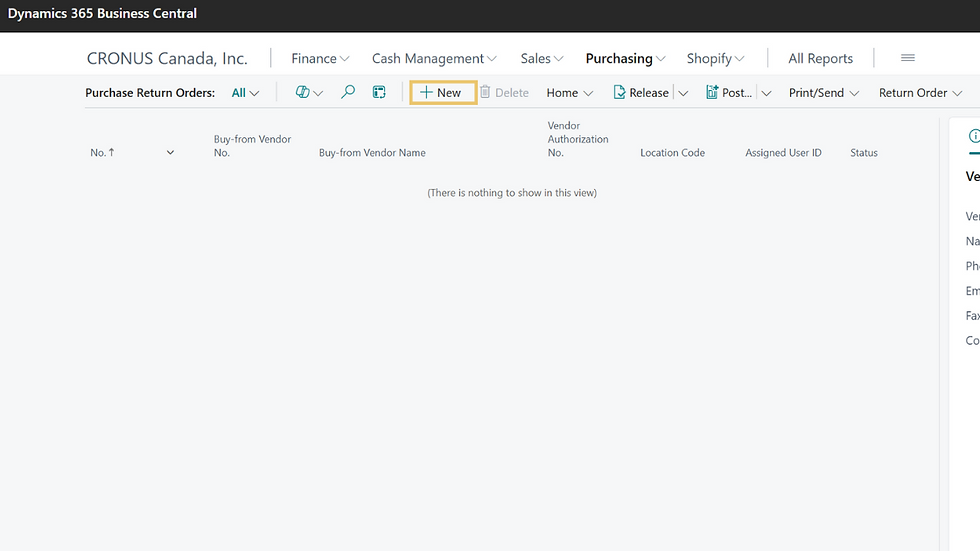Click the New button
This screenshot has height=551, width=980.
[x=442, y=92]
